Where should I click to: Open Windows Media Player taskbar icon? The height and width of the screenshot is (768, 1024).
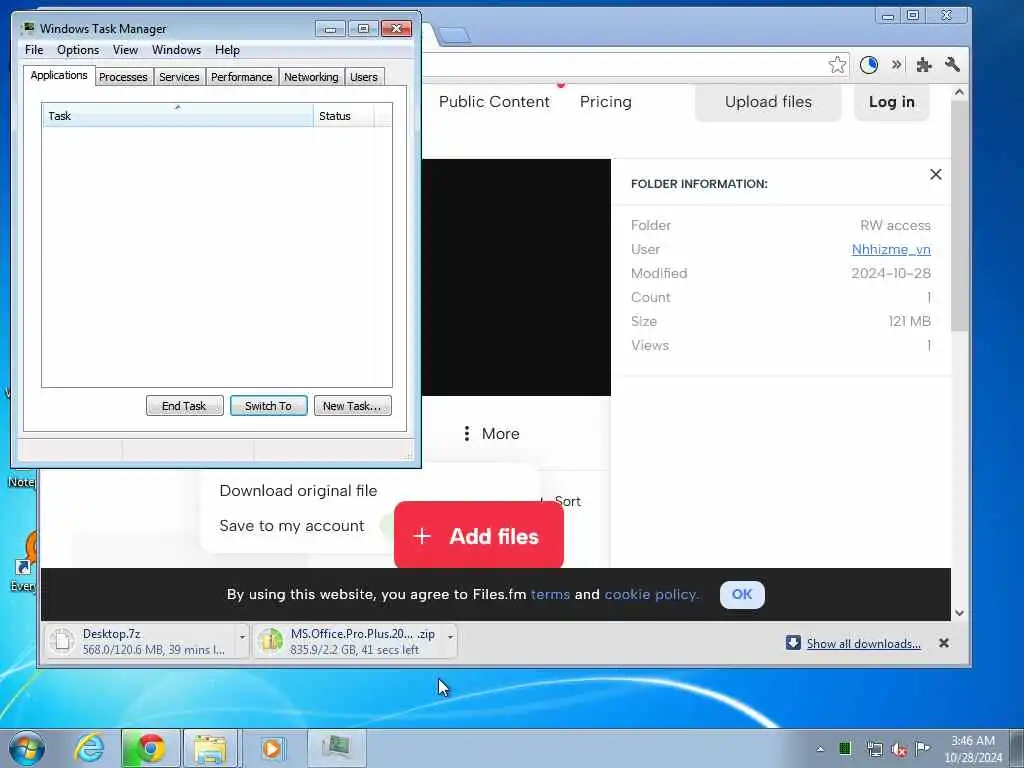272,748
